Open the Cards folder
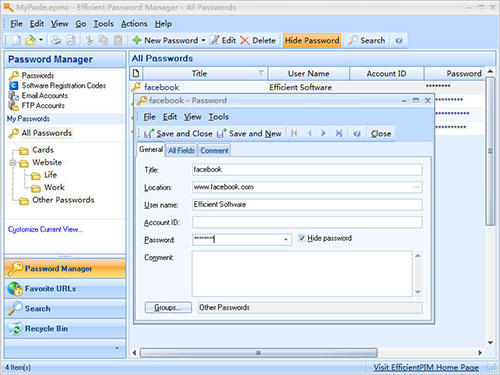The height and width of the screenshot is (375, 500). (43, 150)
